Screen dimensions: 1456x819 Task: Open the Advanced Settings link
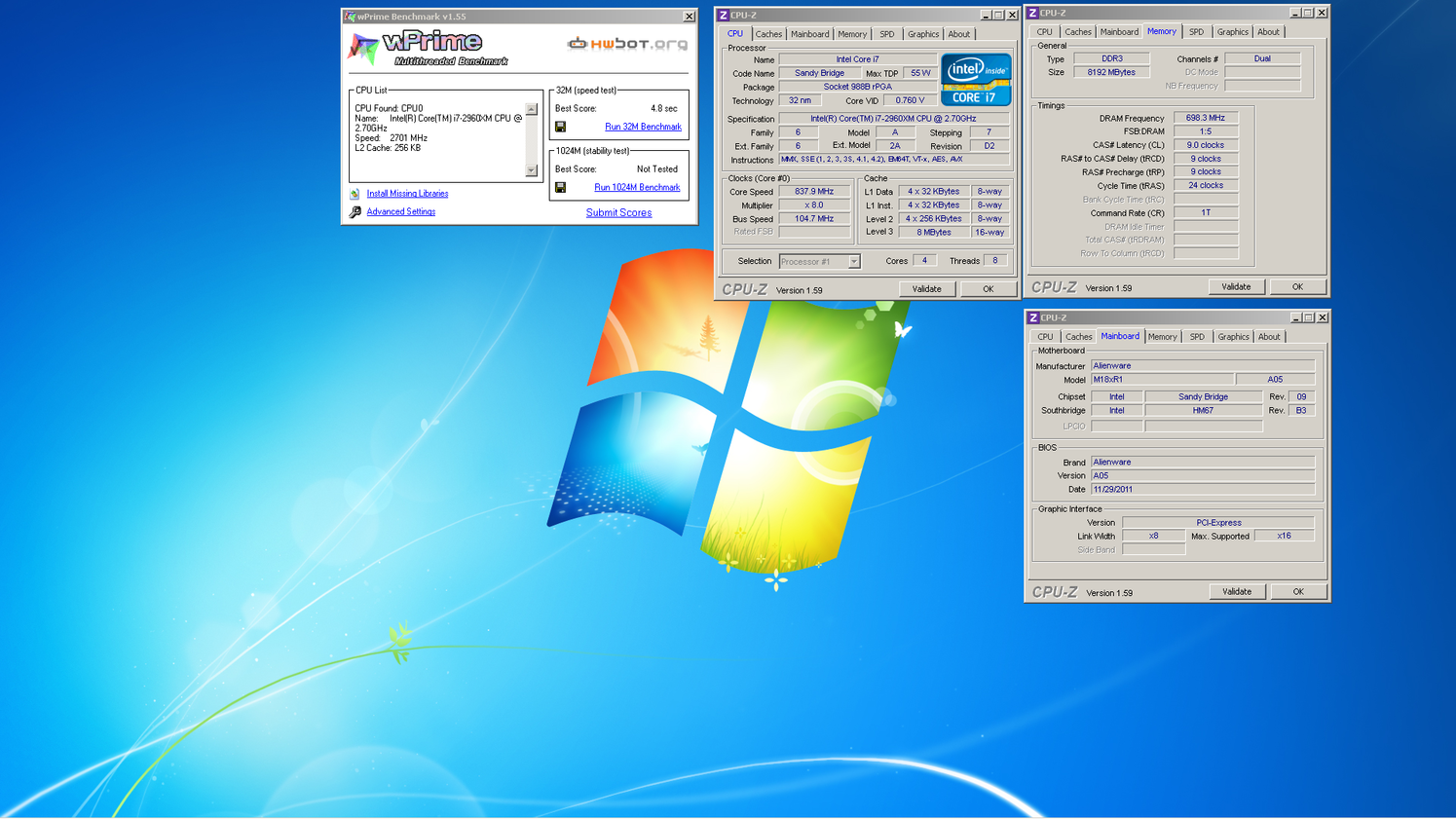coord(400,211)
